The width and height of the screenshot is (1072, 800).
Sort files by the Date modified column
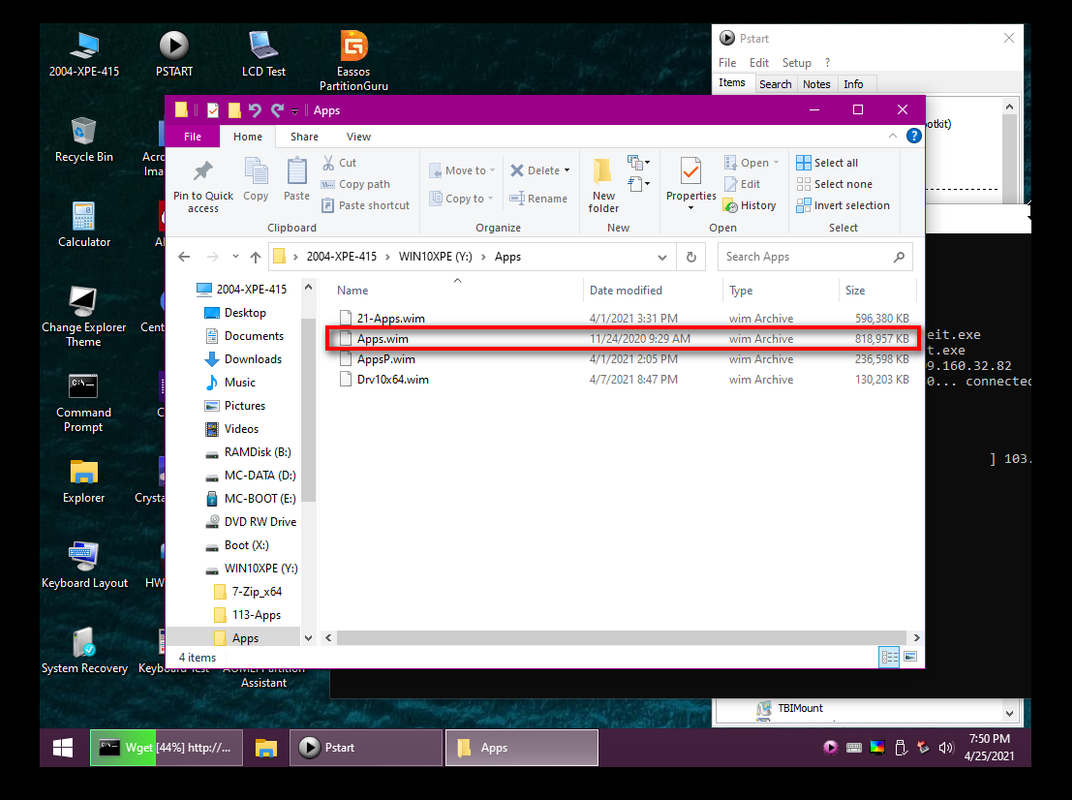[x=626, y=291]
